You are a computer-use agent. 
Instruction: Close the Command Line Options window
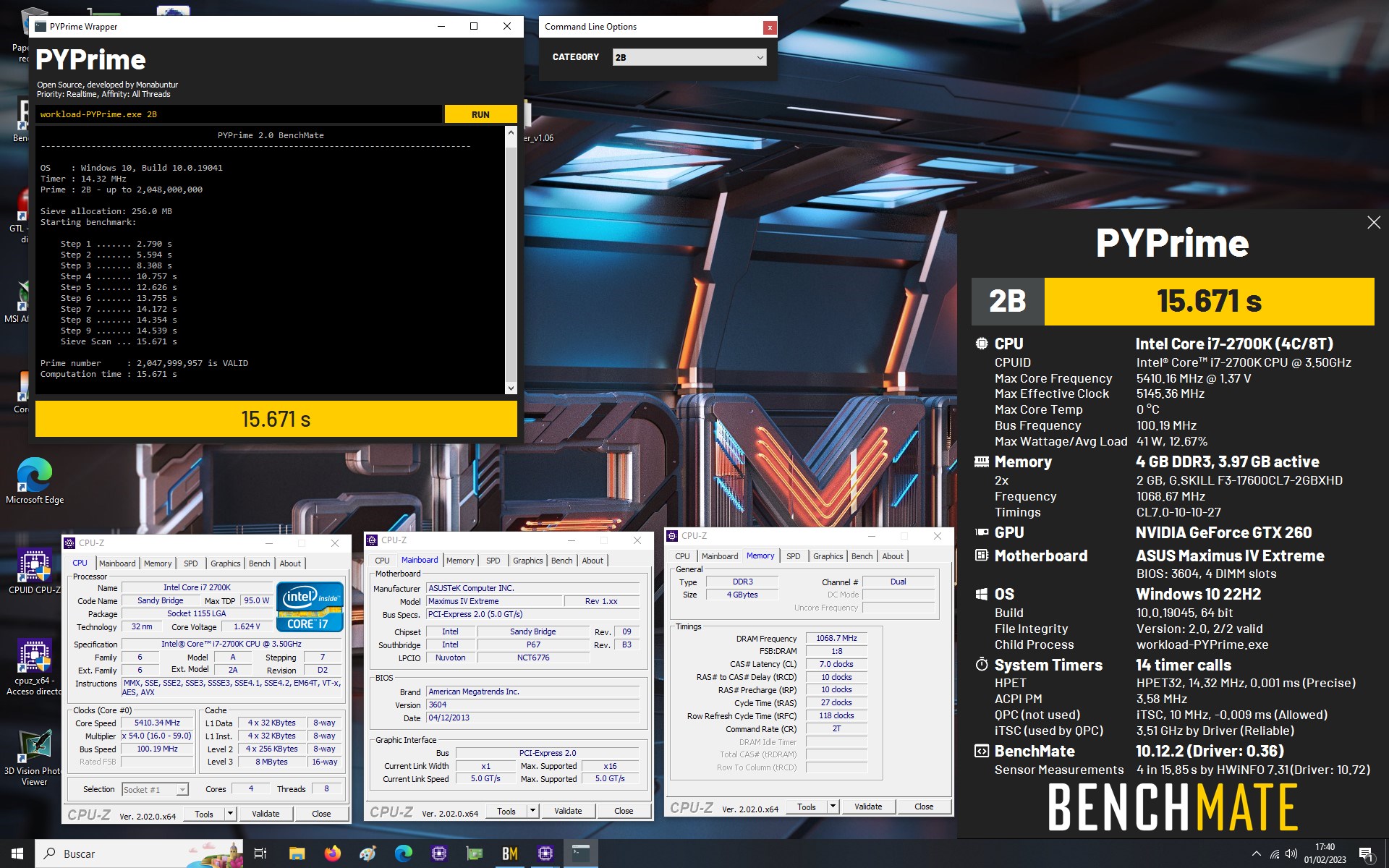pyautogui.click(x=770, y=27)
